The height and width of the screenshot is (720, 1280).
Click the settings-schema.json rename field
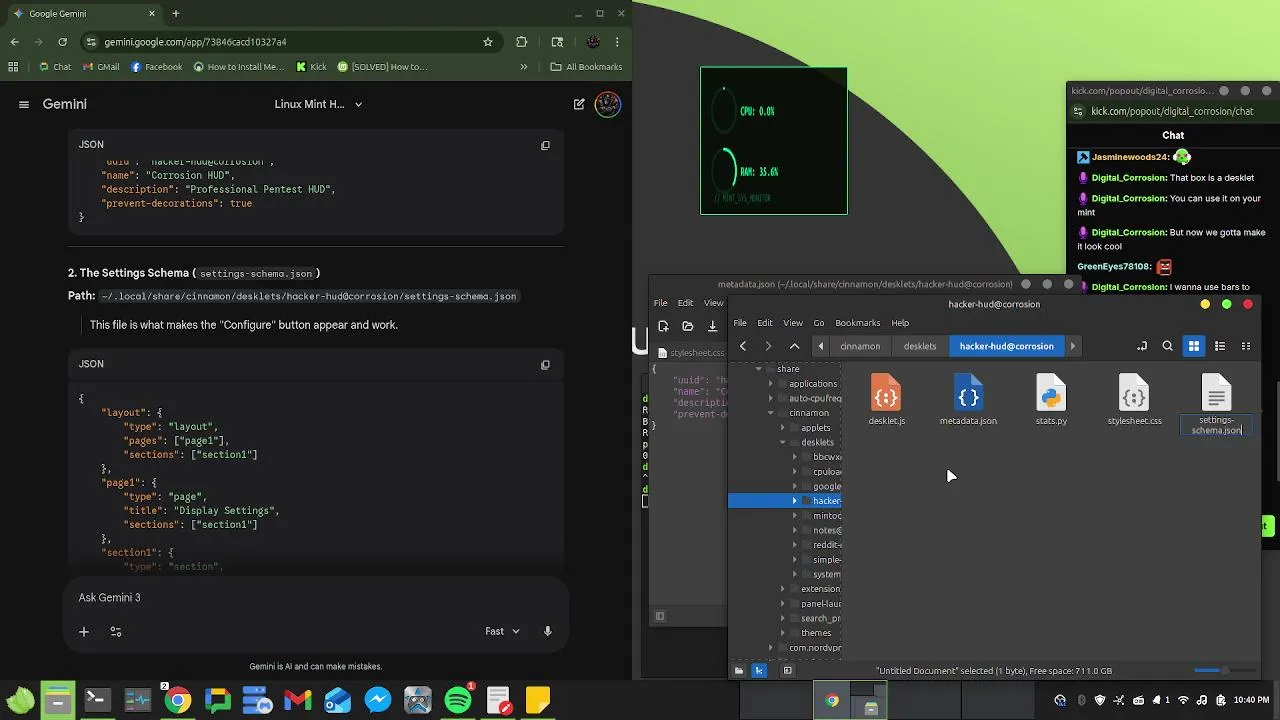[x=1216, y=425]
